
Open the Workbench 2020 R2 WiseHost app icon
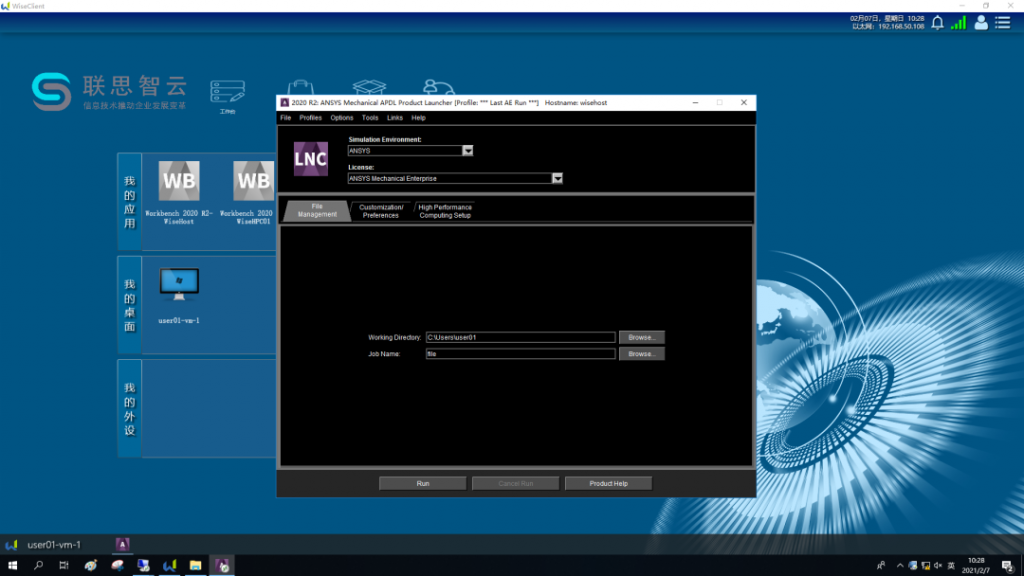179,181
